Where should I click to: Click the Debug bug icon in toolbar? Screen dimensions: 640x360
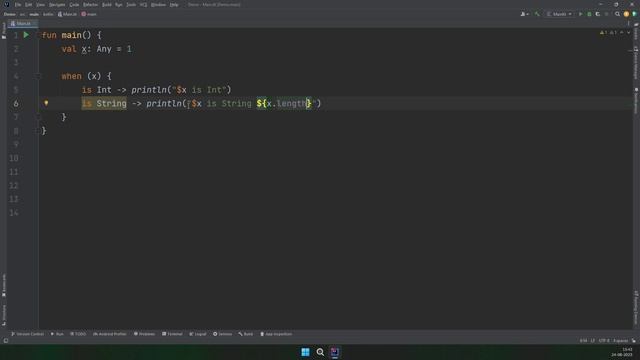click(589, 14)
